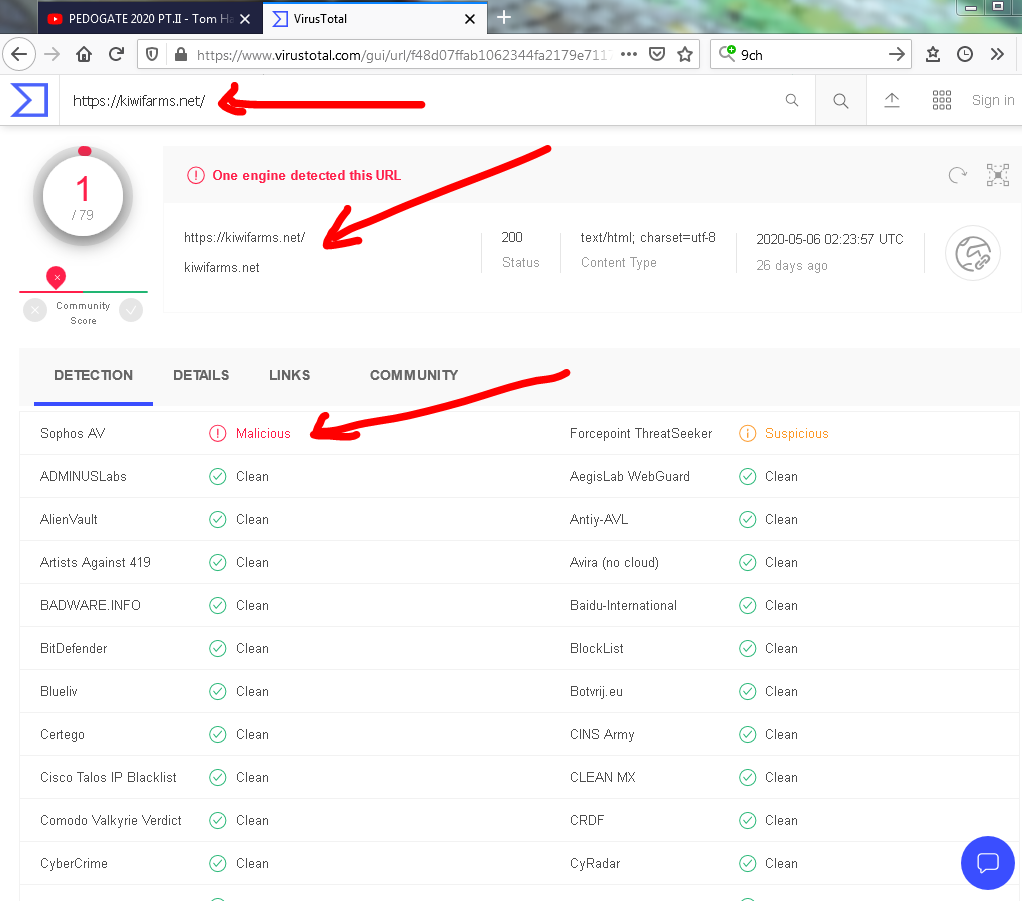Screen dimensions: 1022x901
Task: Click the Suspicious verdict for Forcepoint ThreatSeeker
Action: pyautogui.click(x=796, y=434)
